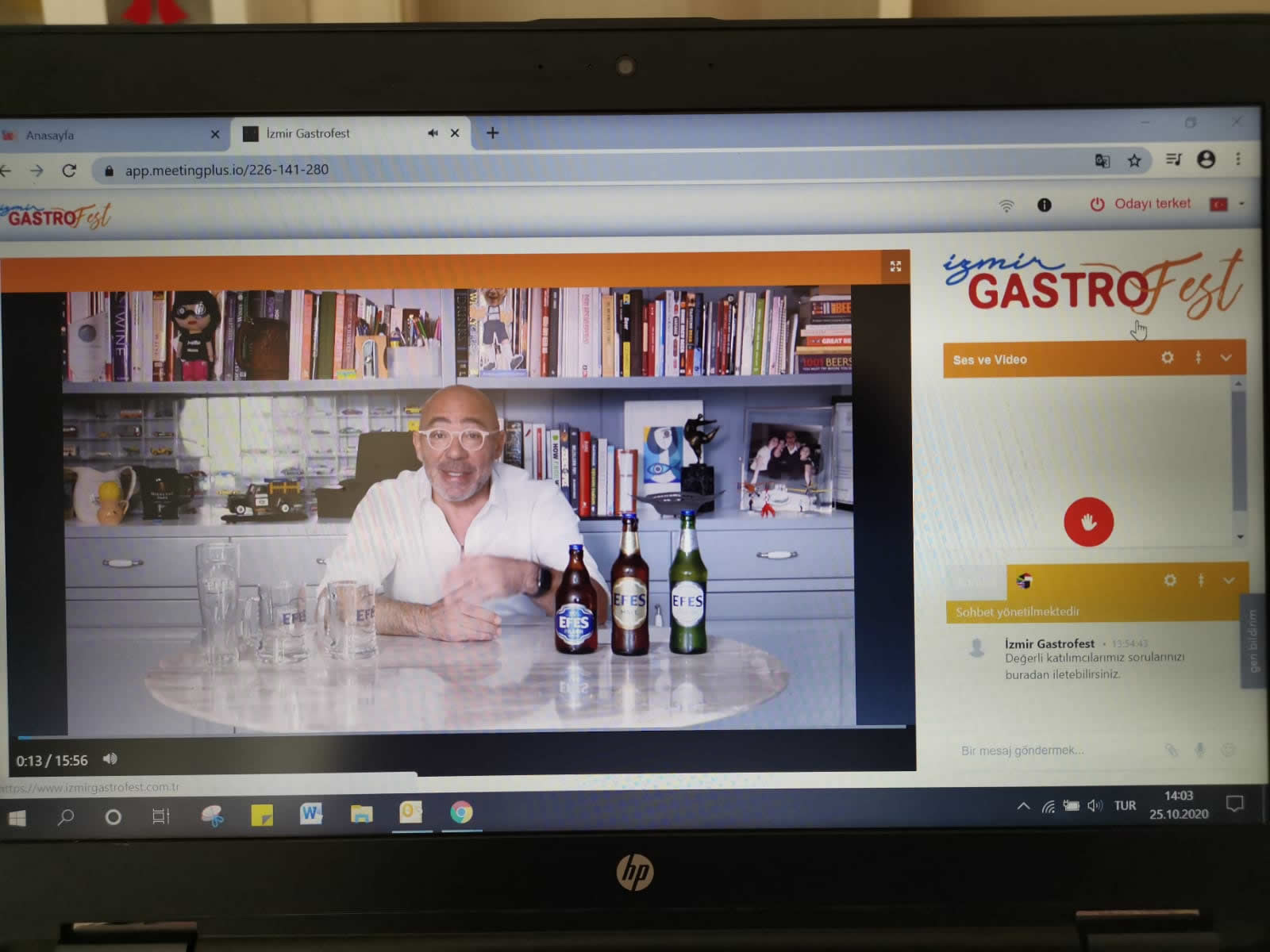Switch to the İzmir Gastrofest browser tab
Screen dimensions: 1270x952
349,133
